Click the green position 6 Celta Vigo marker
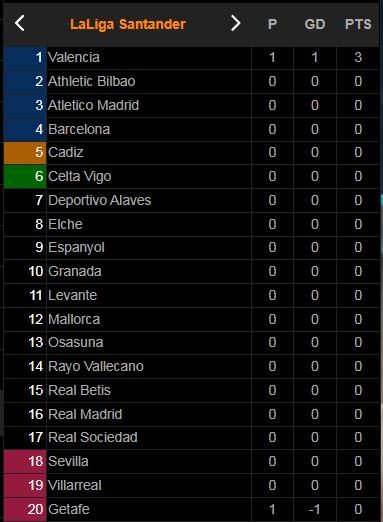The height and width of the screenshot is (522, 383). [25, 176]
